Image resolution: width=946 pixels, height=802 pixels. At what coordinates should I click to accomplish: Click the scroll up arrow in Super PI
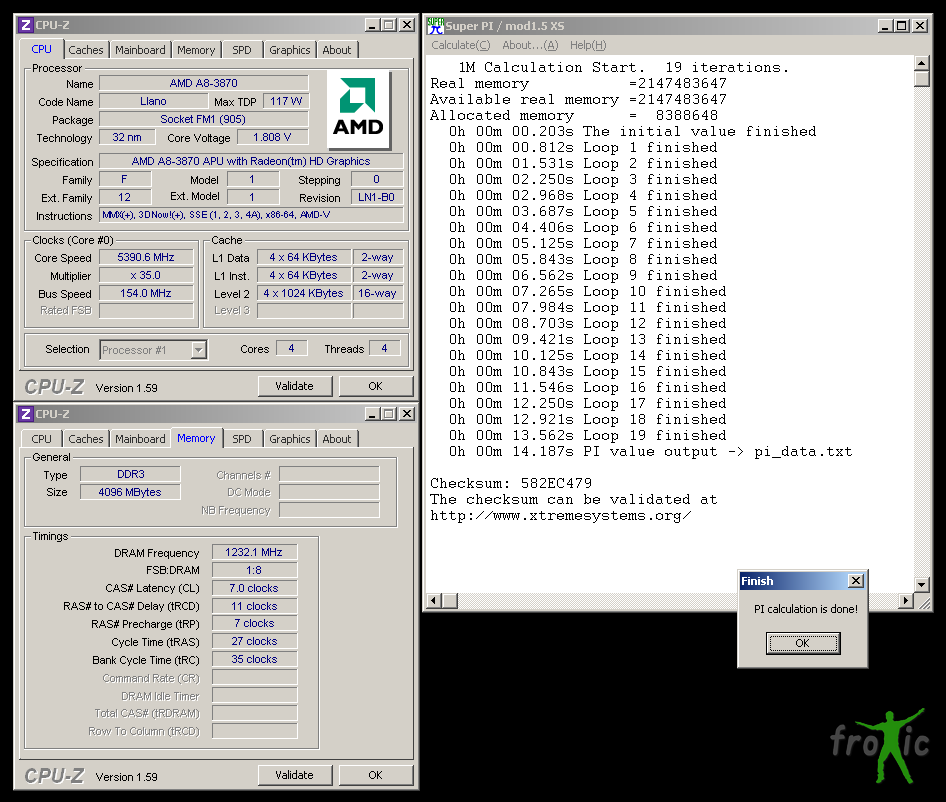[x=921, y=63]
